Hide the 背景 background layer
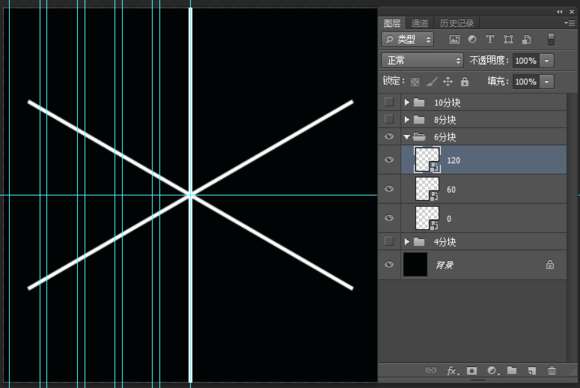The height and width of the screenshot is (388, 580). click(389, 264)
